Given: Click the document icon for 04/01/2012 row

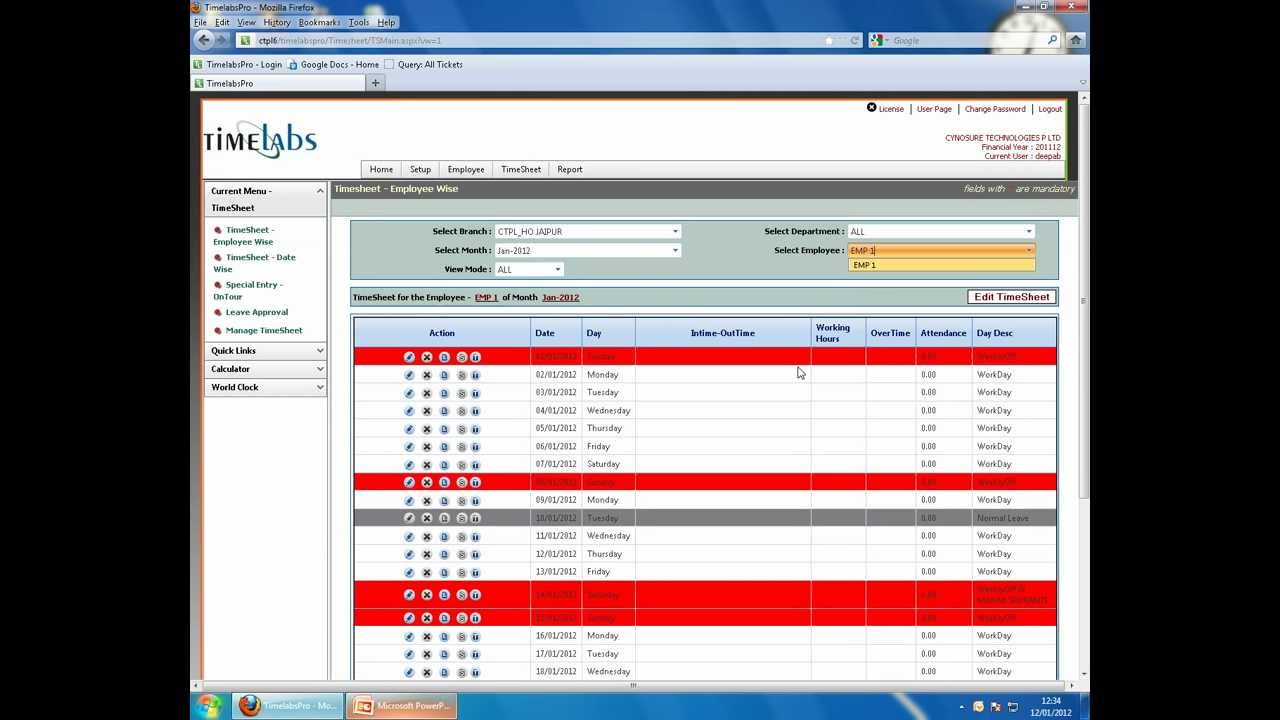Looking at the screenshot, I should coord(444,411).
